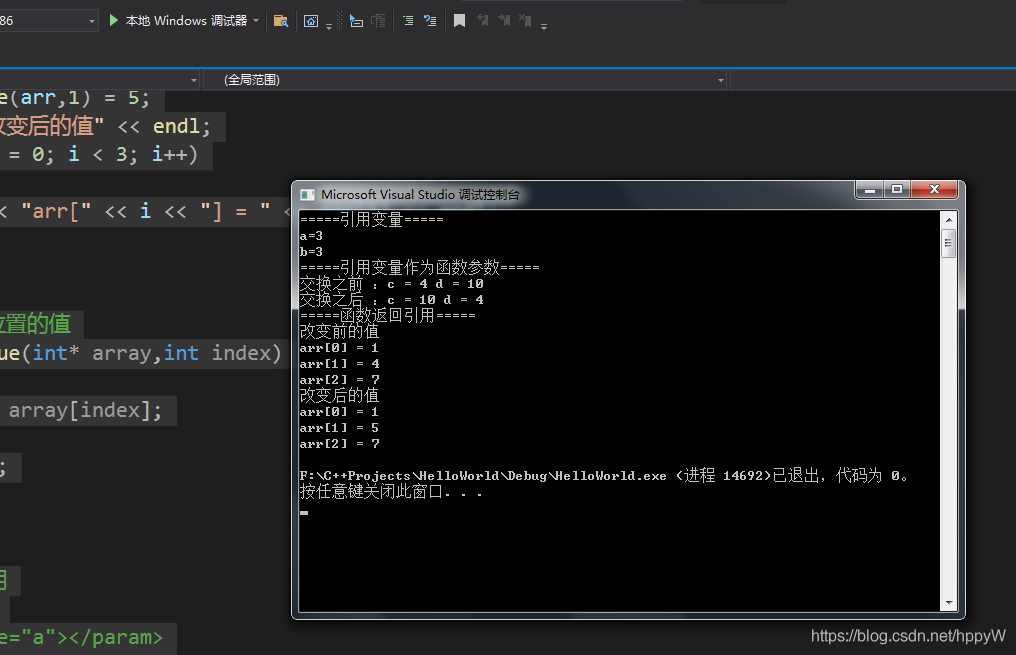Go to next bookmark icon
The width and height of the screenshot is (1016, 655).
[x=504, y=21]
